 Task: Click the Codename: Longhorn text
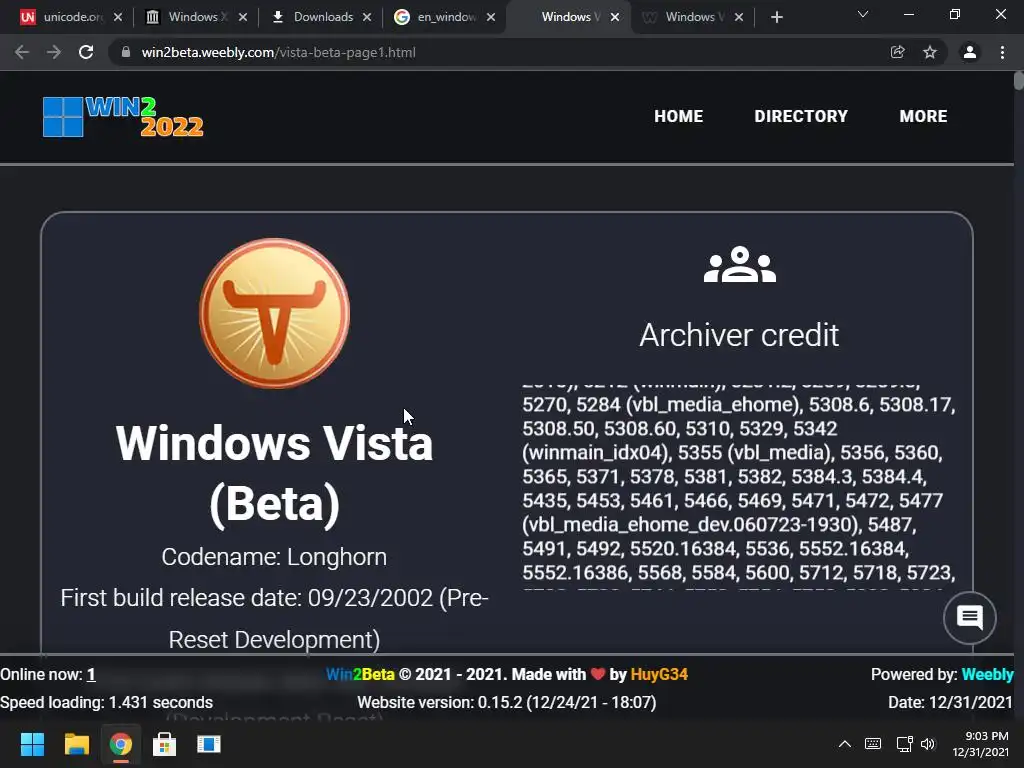[274, 557]
